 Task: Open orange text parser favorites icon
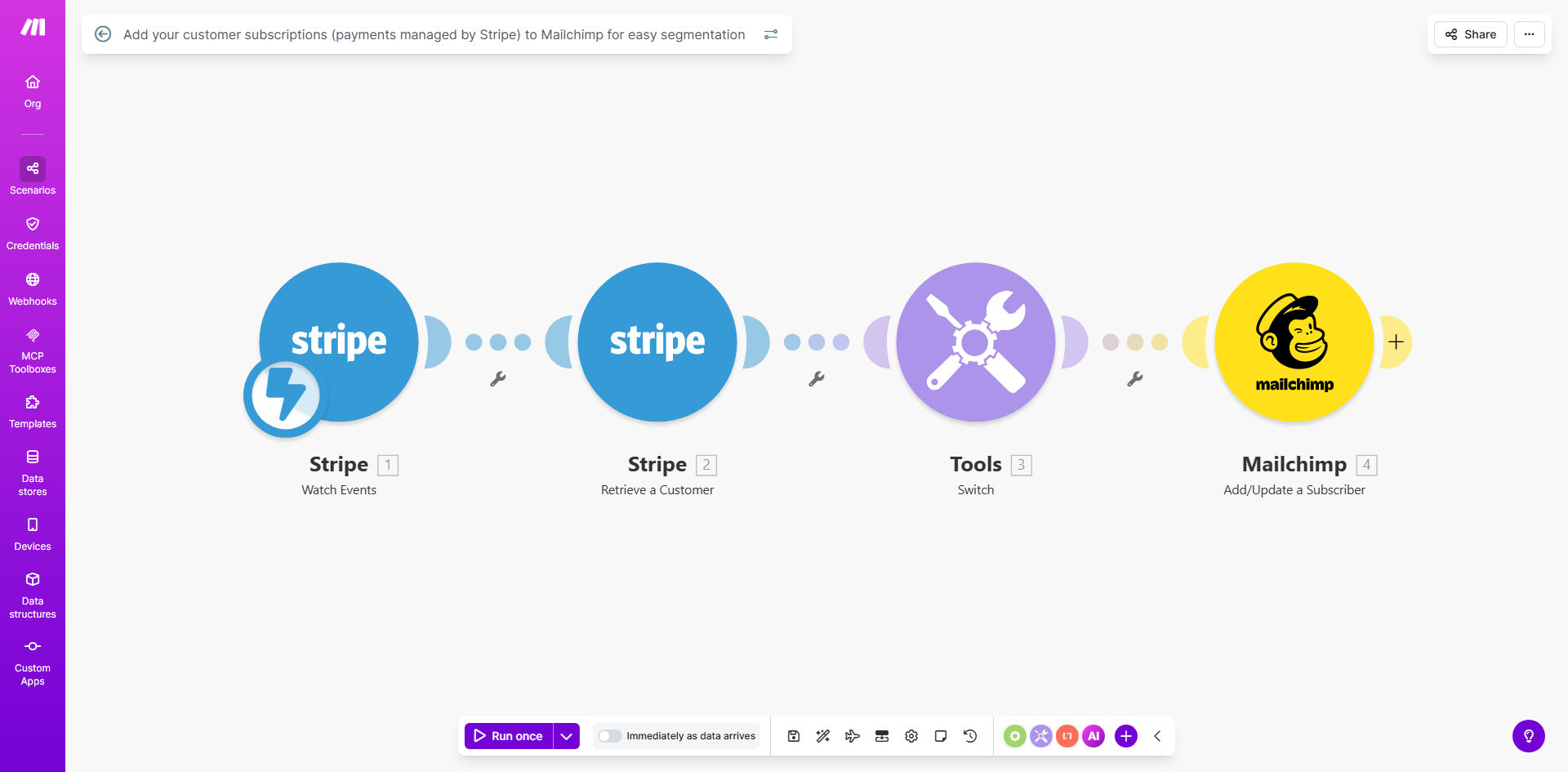click(1067, 736)
